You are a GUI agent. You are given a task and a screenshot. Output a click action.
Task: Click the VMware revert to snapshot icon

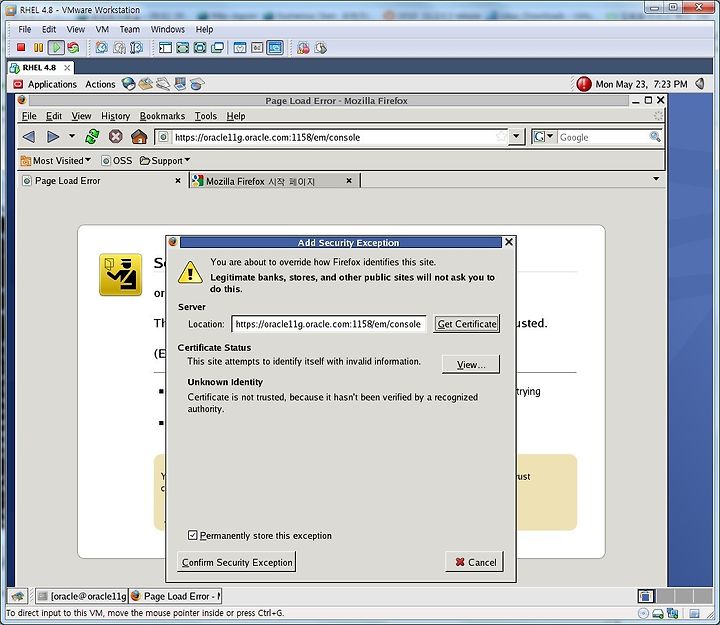tap(119, 47)
